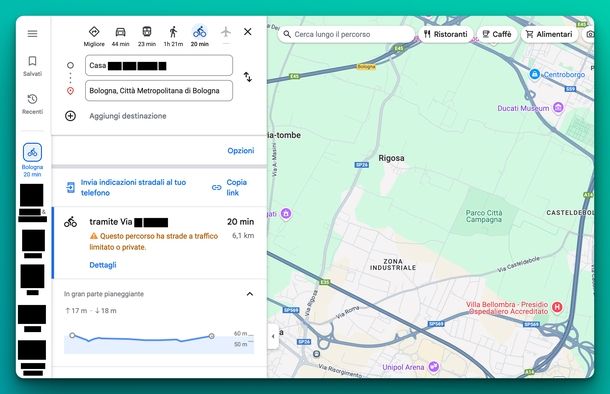Image resolution: width=610 pixels, height=394 pixels.
Task: Open route Opzioni
Action: coord(241,151)
